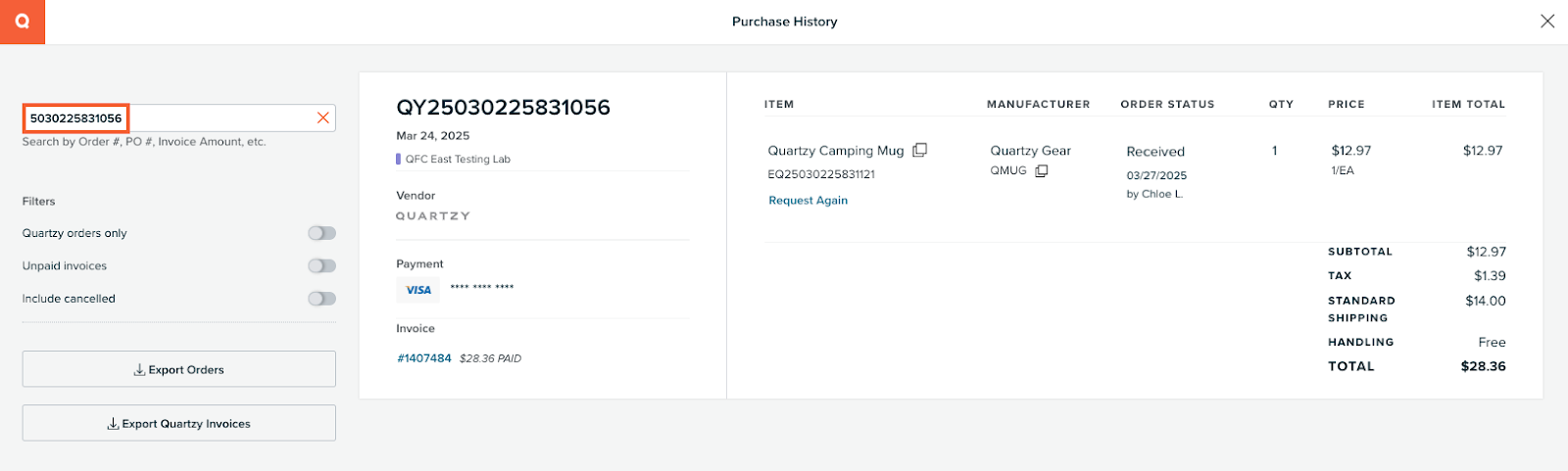Click the Quartzy Camping Mug item name
The image size is (1568, 471).
click(x=836, y=150)
